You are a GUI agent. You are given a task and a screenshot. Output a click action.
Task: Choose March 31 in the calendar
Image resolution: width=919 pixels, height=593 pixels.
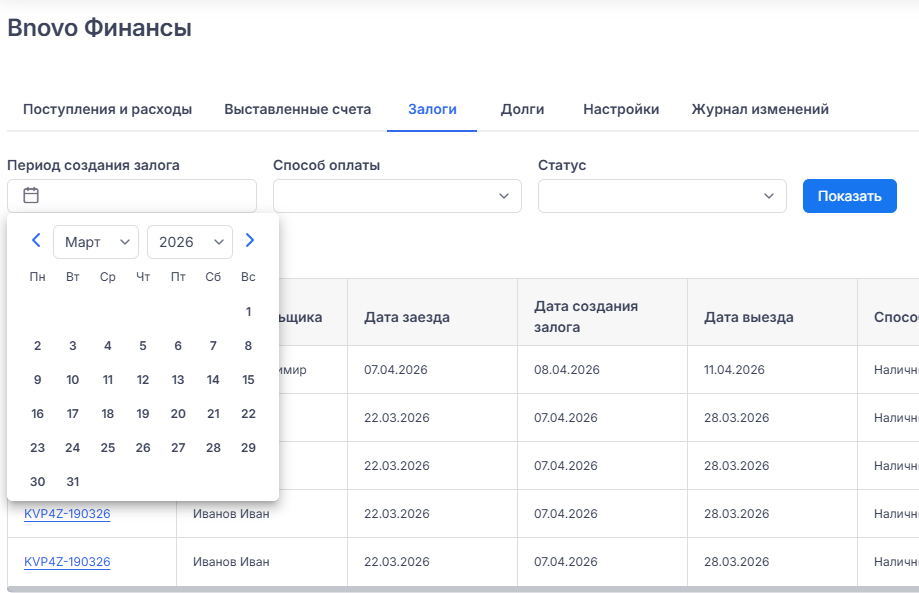pos(73,482)
